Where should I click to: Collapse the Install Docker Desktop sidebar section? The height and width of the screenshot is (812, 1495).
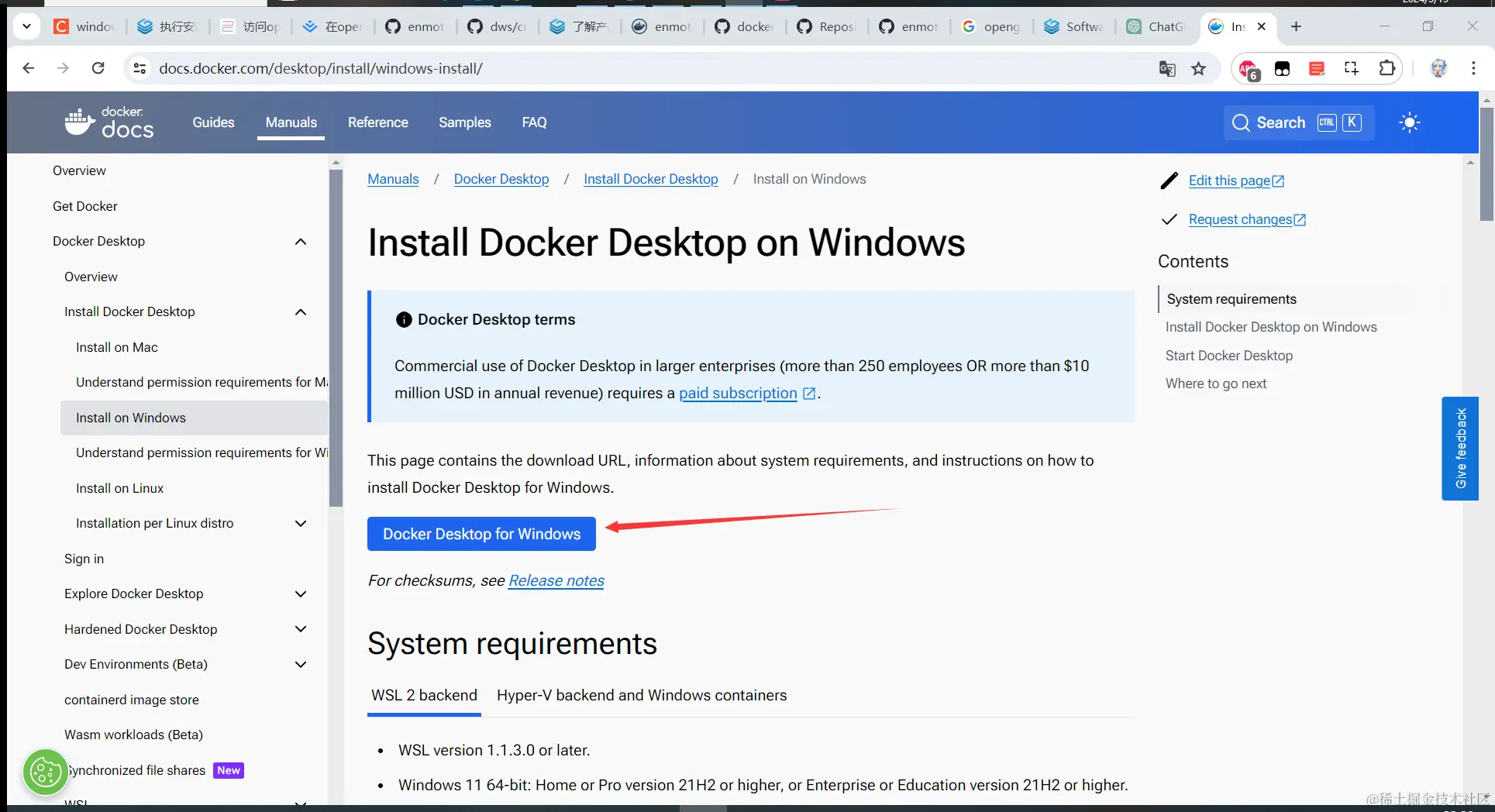(x=301, y=311)
